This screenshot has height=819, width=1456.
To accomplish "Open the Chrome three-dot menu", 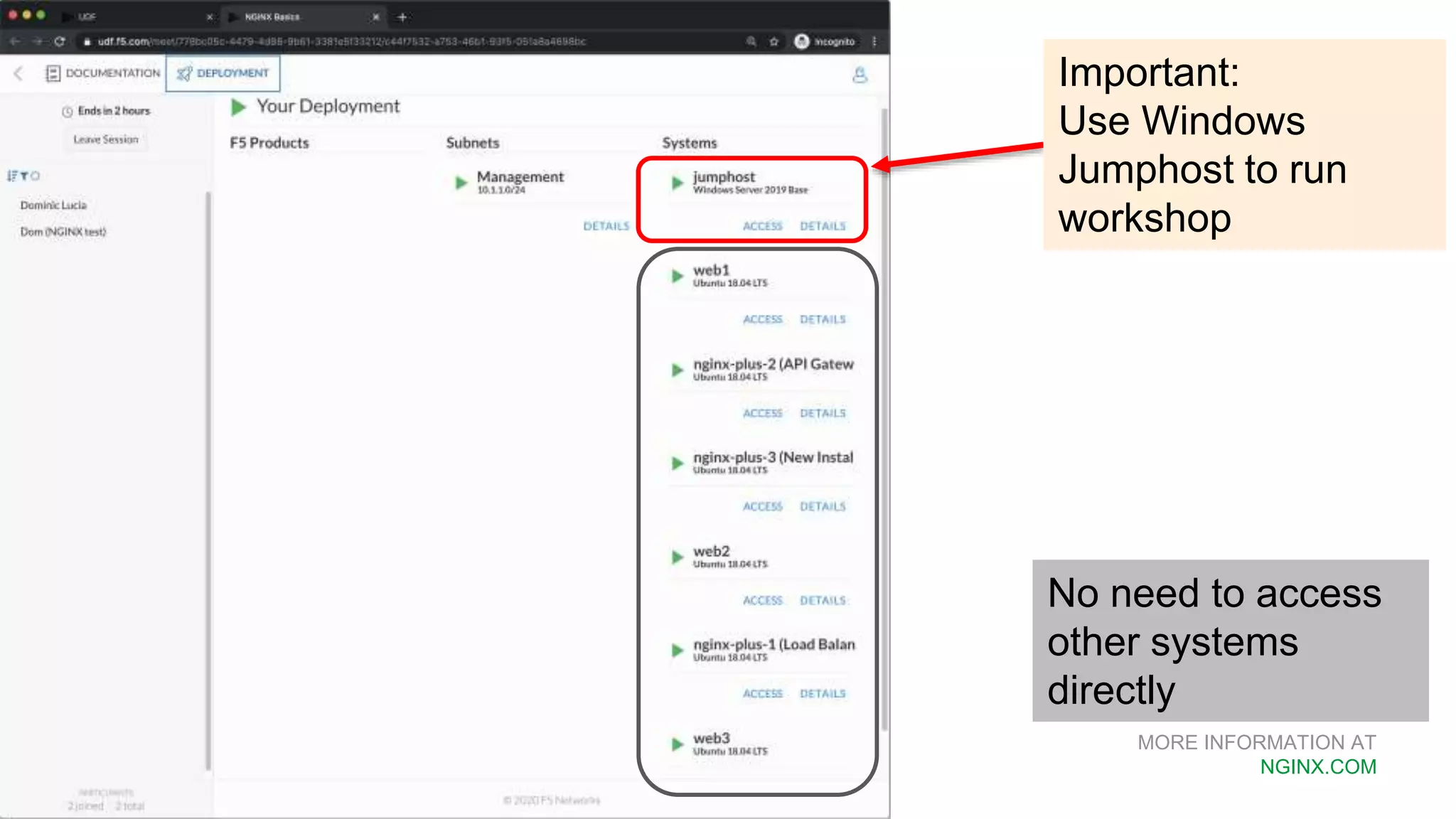I will coord(874,41).
